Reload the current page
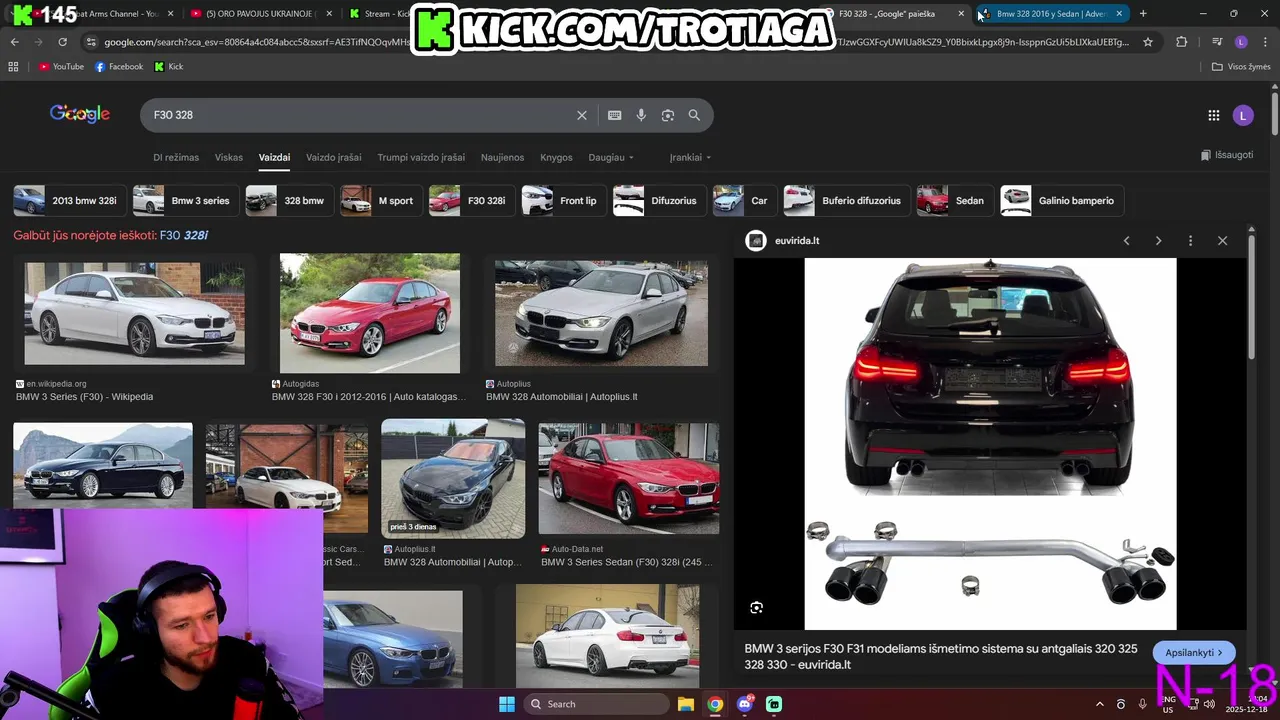Viewport: 1280px width, 720px height. [62, 42]
